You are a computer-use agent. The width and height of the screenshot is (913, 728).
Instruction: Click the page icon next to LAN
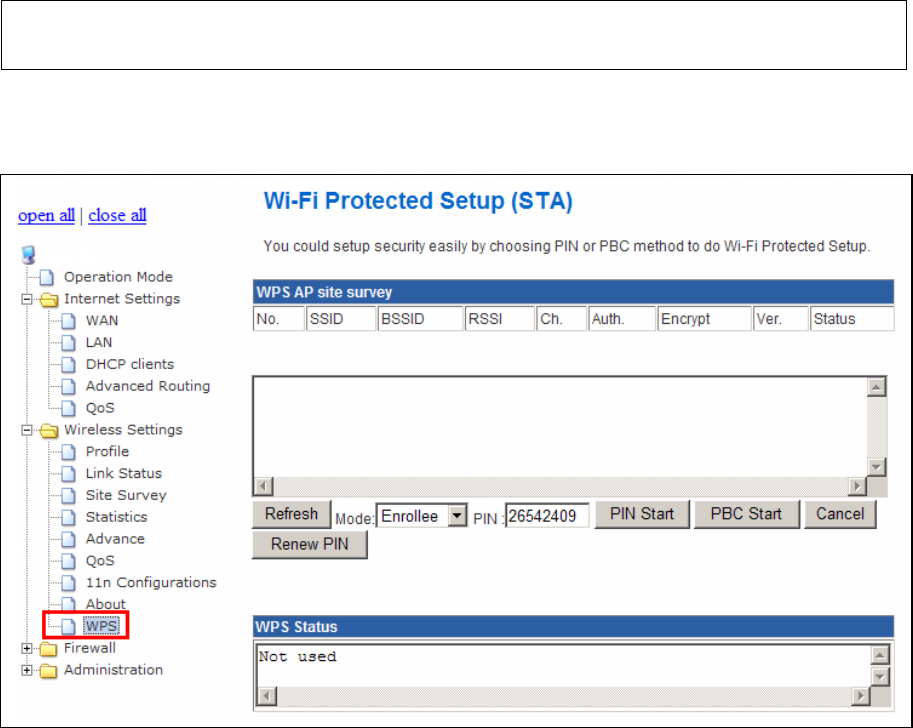click(x=69, y=342)
